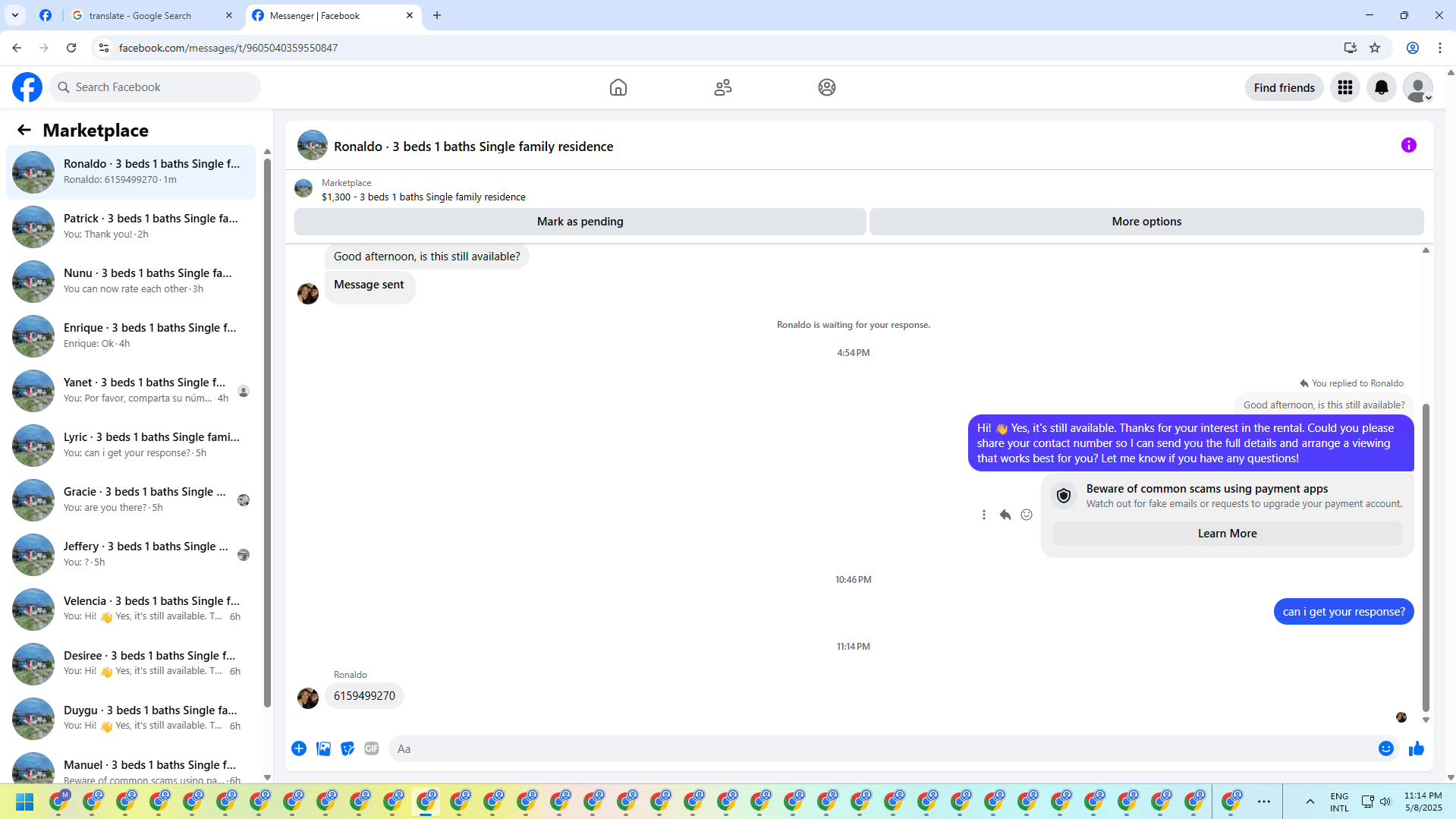This screenshot has width=1456, height=819.
Task: Open the Facebook logo home link
Action: pos(27,87)
